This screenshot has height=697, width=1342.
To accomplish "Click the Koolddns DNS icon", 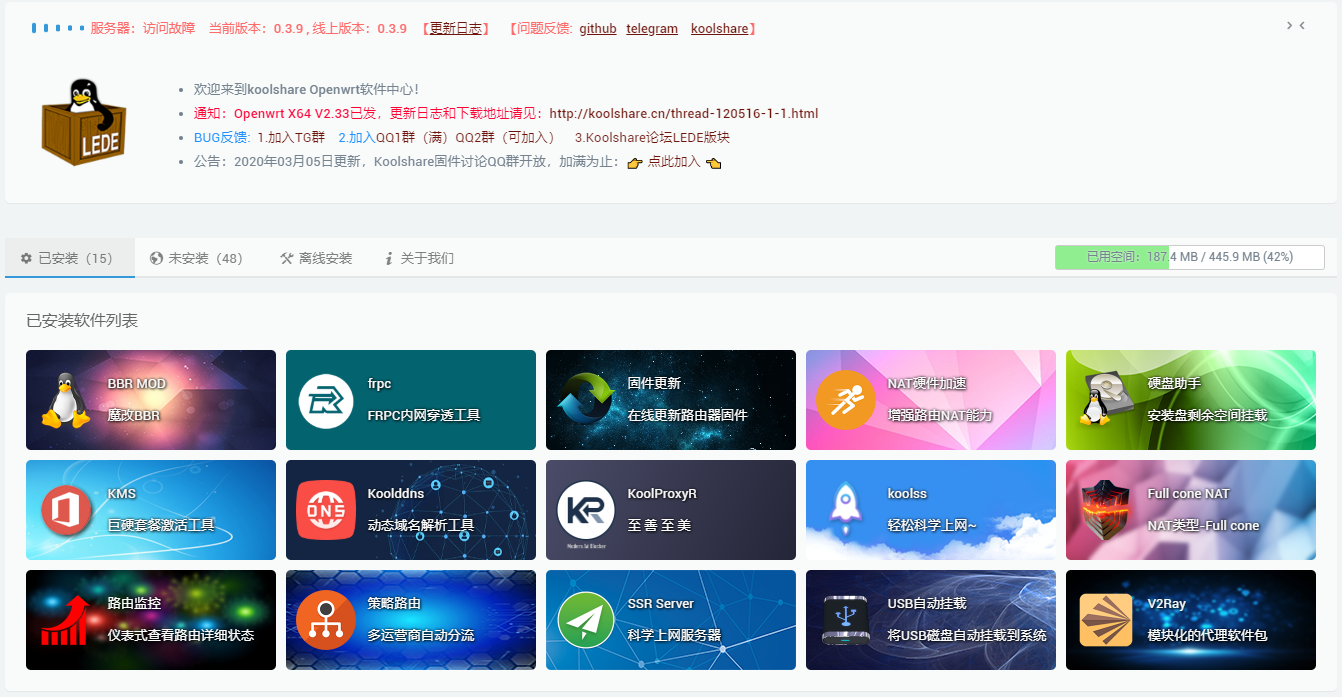I will tap(326, 510).
